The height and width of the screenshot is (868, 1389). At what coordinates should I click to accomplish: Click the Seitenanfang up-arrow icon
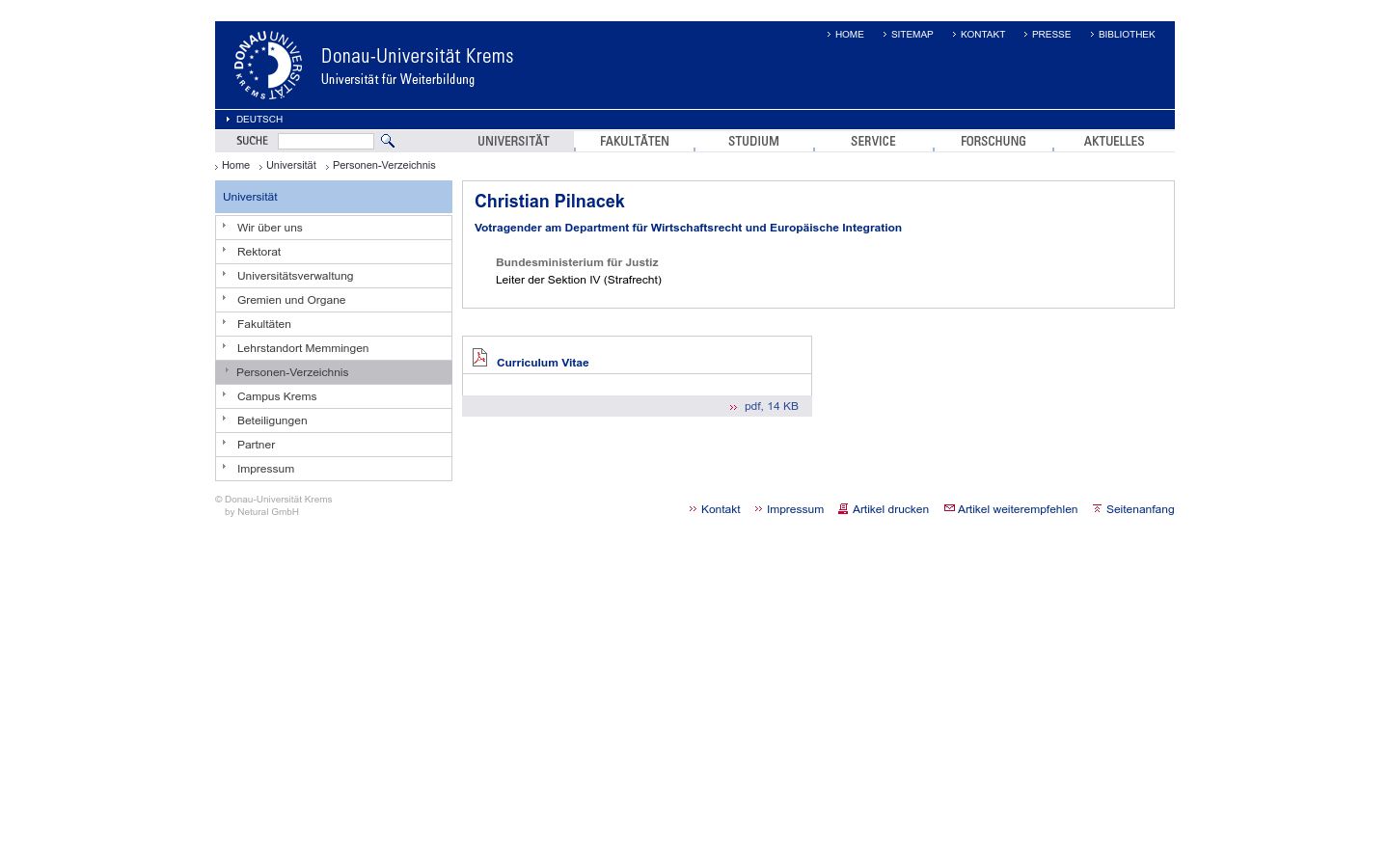pyautogui.click(x=1097, y=508)
